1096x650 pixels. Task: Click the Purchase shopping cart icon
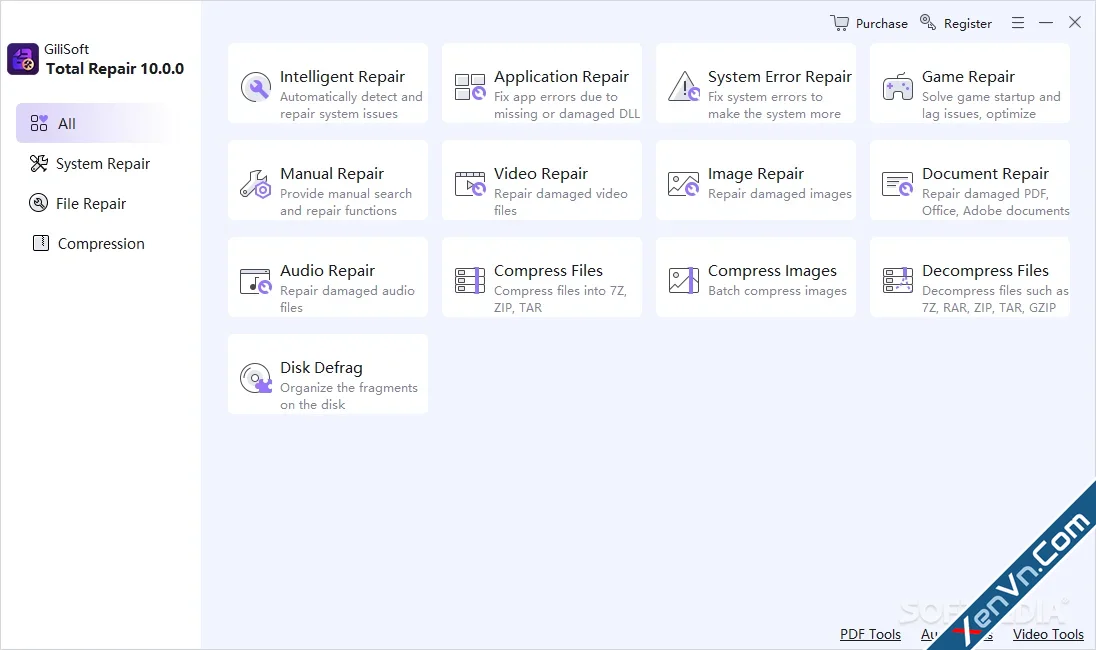tap(839, 22)
